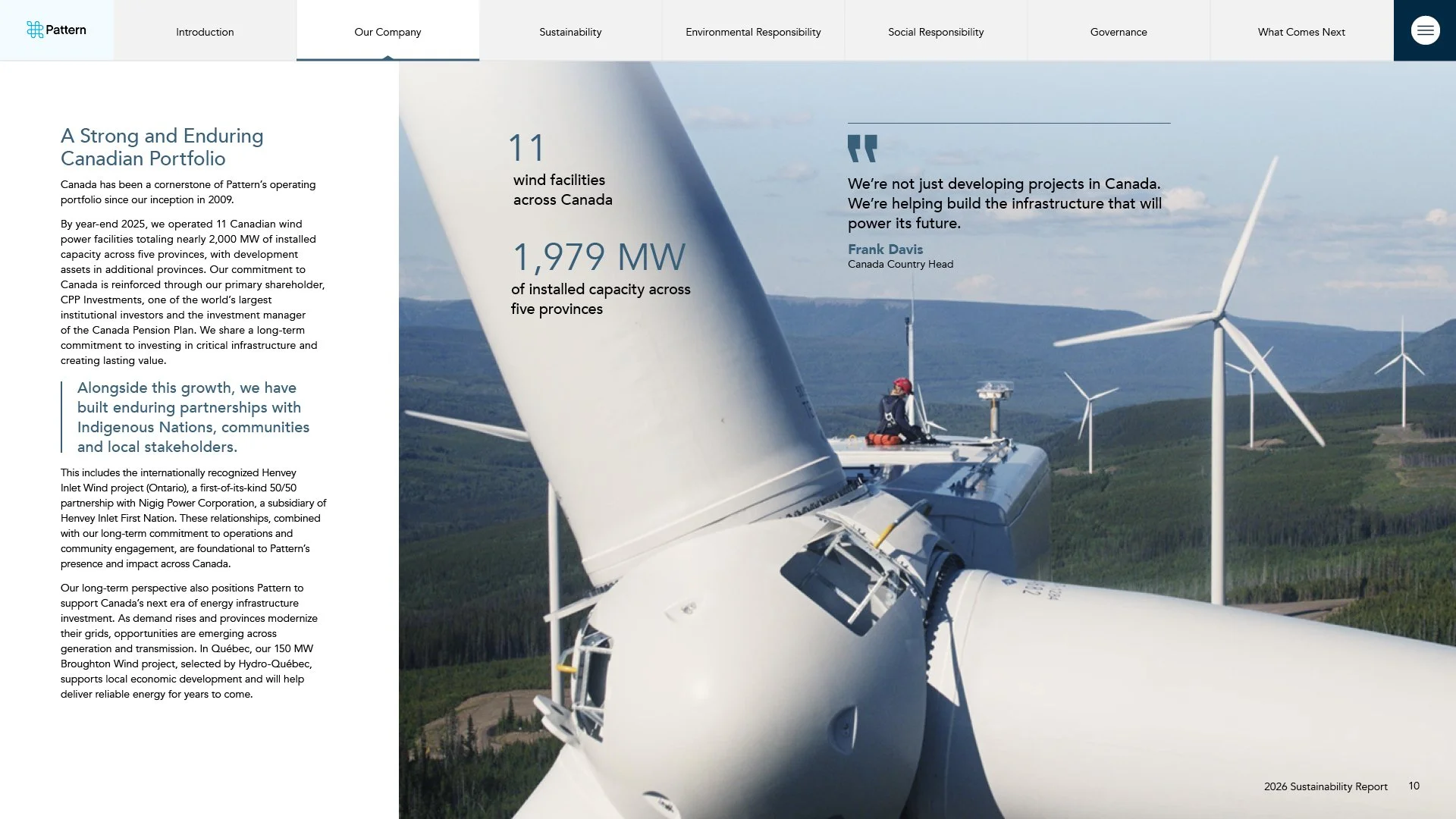This screenshot has height=819, width=1456.
Task: Select the Our Company tab
Action: tap(388, 32)
